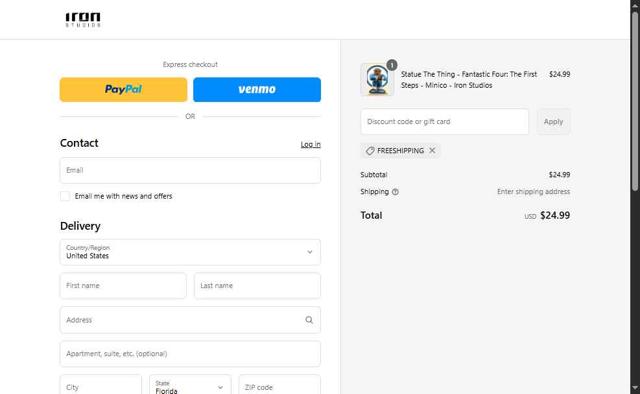This screenshot has width=640, height=394.
Task: Open the Country/Region dropdown
Action: [x=190, y=252]
